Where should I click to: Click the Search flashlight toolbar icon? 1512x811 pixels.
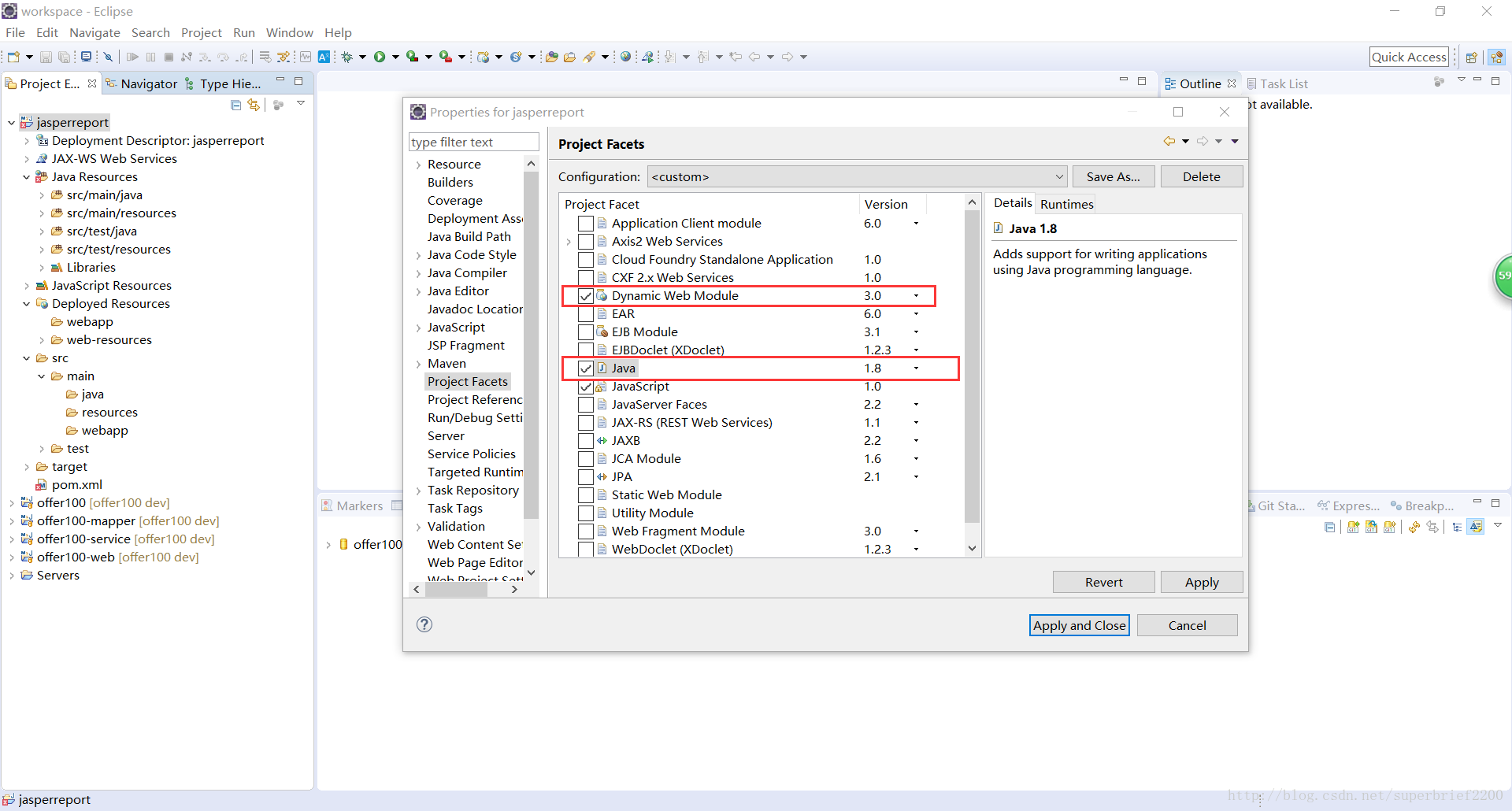[588, 57]
